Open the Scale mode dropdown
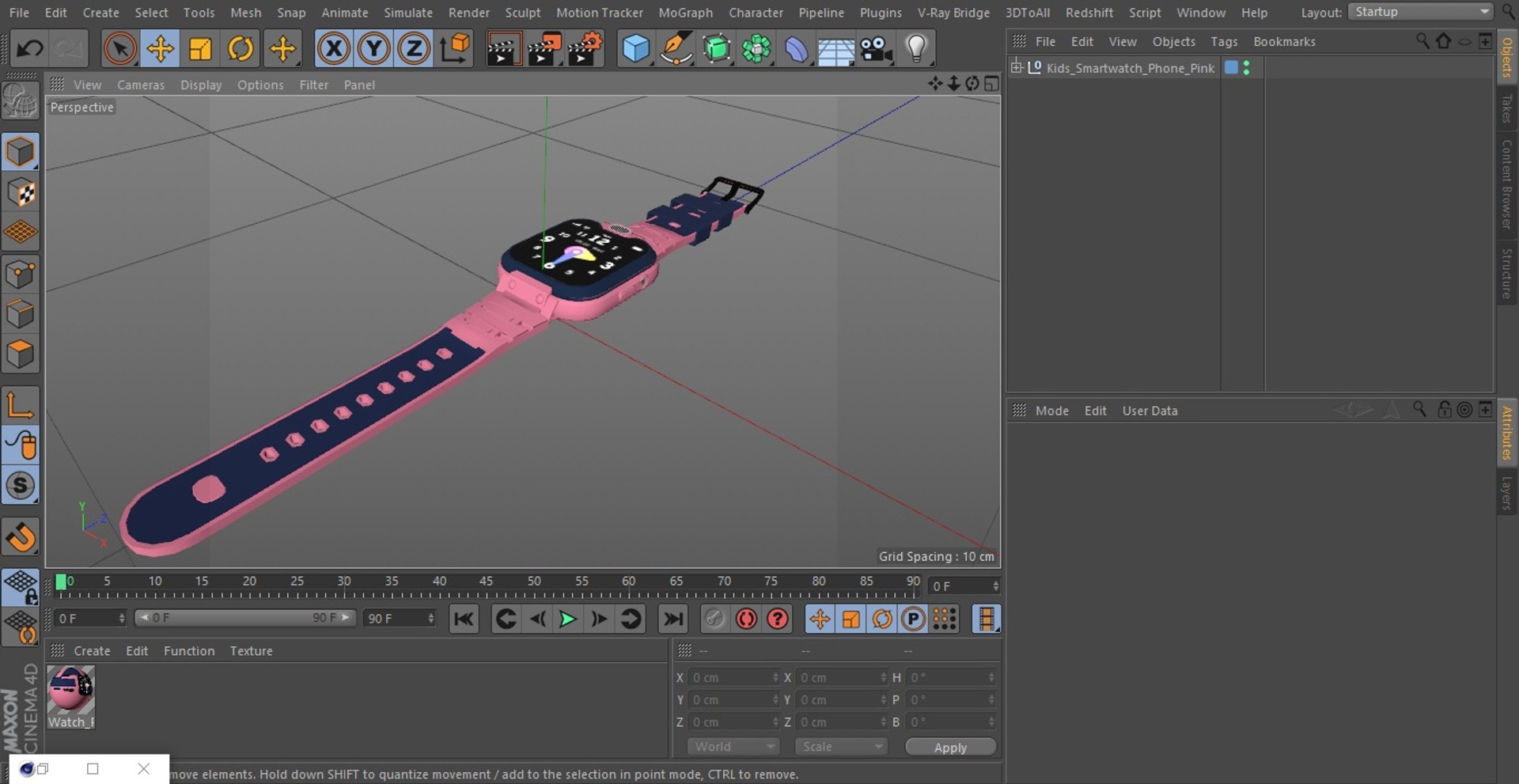Screen dimensions: 1519x784 click(841, 747)
